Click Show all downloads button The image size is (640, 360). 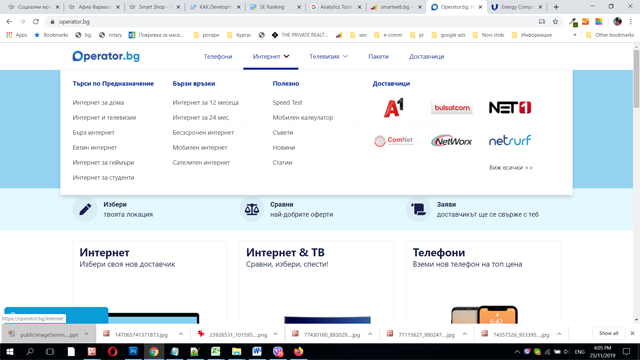coord(609,333)
